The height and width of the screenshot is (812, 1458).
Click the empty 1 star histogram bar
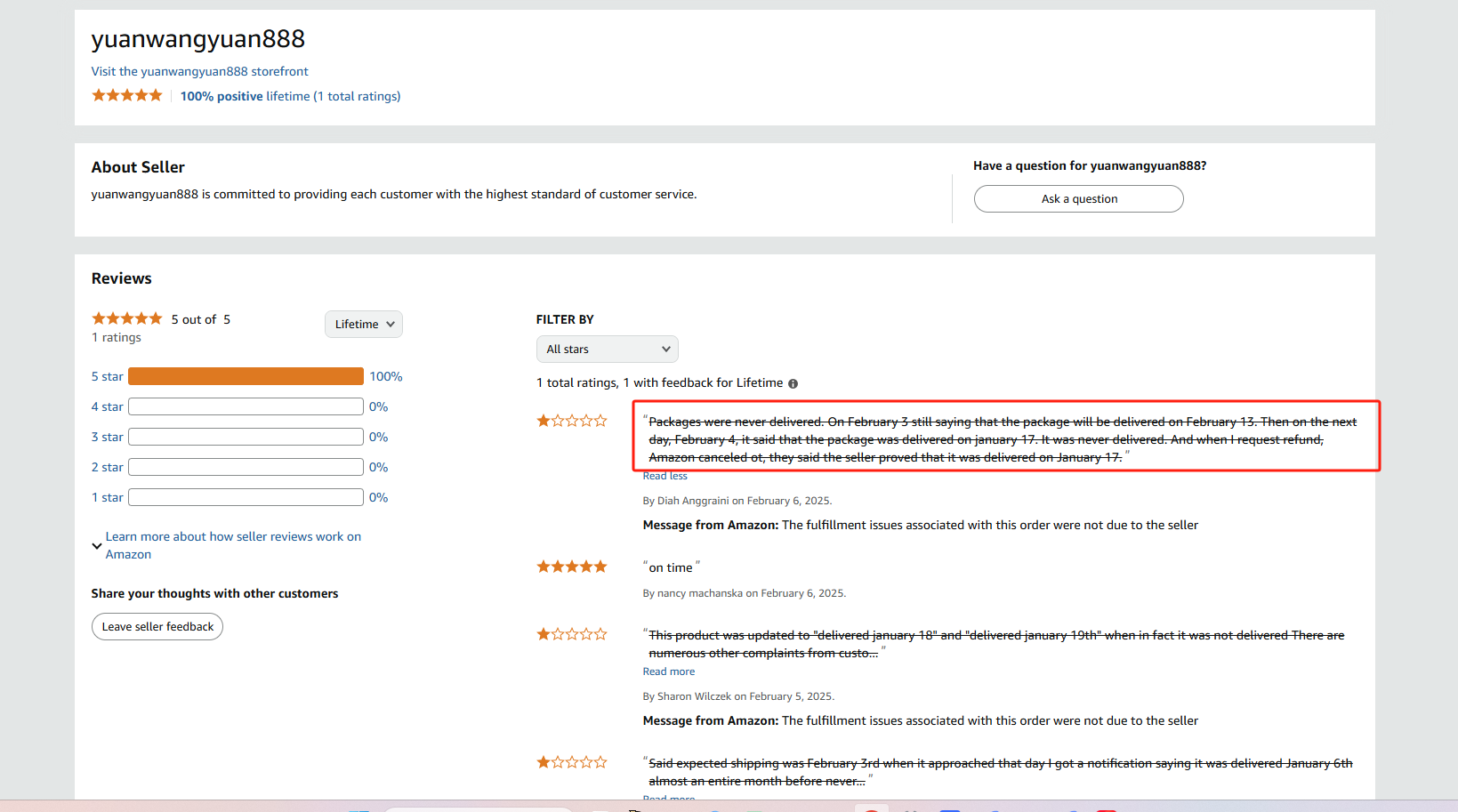pos(246,497)
